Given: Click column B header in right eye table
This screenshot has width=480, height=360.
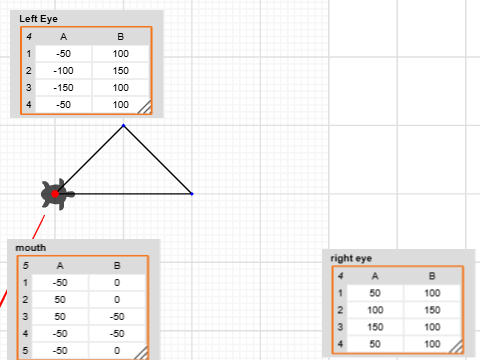Looking at the screenshot, I should tap(432, 276).
